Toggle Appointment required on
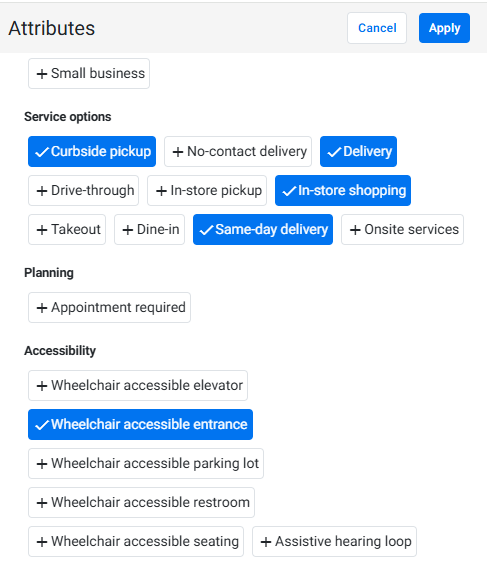The image size is (487, 565). (x=110, y=307)
